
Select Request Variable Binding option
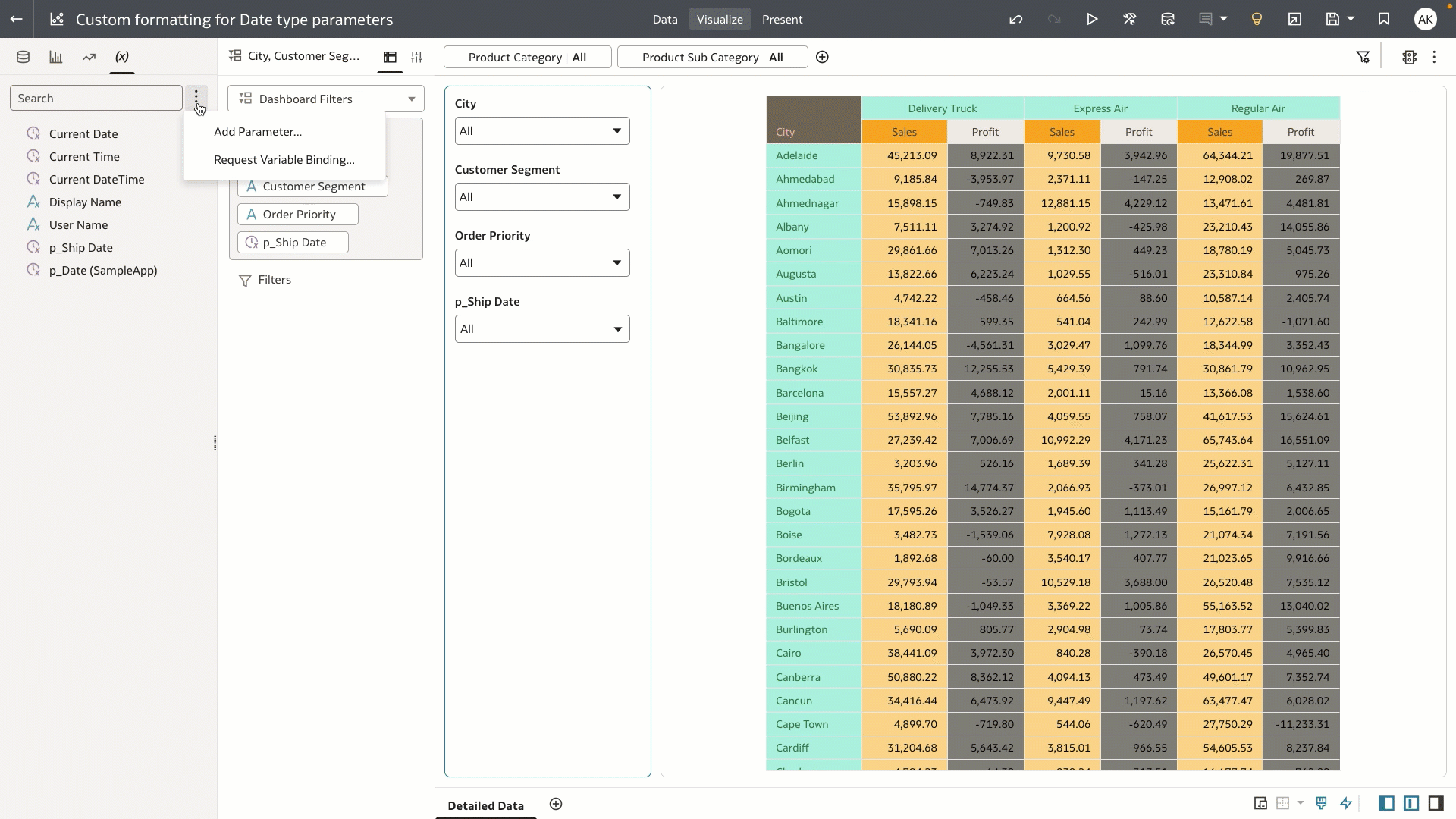(x=284, y=160)
